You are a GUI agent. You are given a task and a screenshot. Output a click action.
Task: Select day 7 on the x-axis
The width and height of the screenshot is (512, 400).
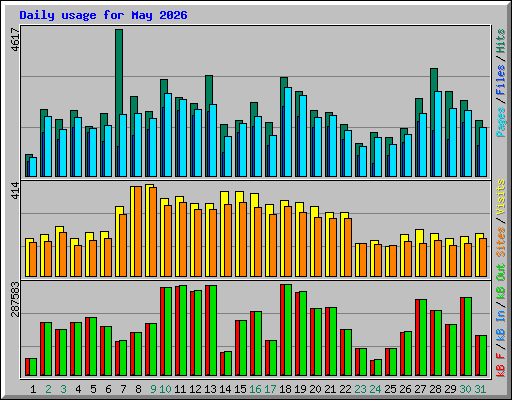pyautogui.click(x=123, y=389)
